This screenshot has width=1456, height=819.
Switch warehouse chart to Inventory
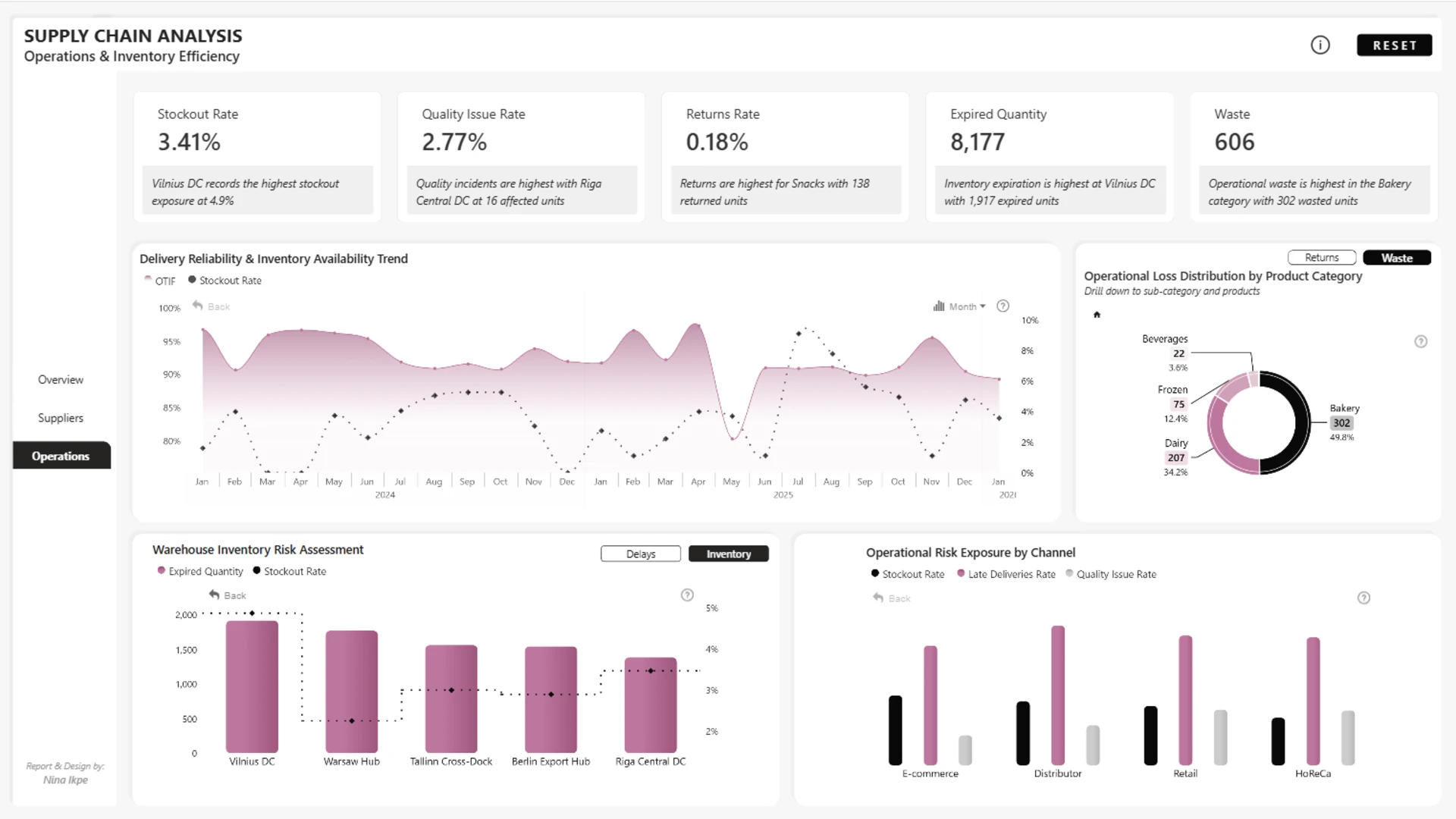click(729, 554)
